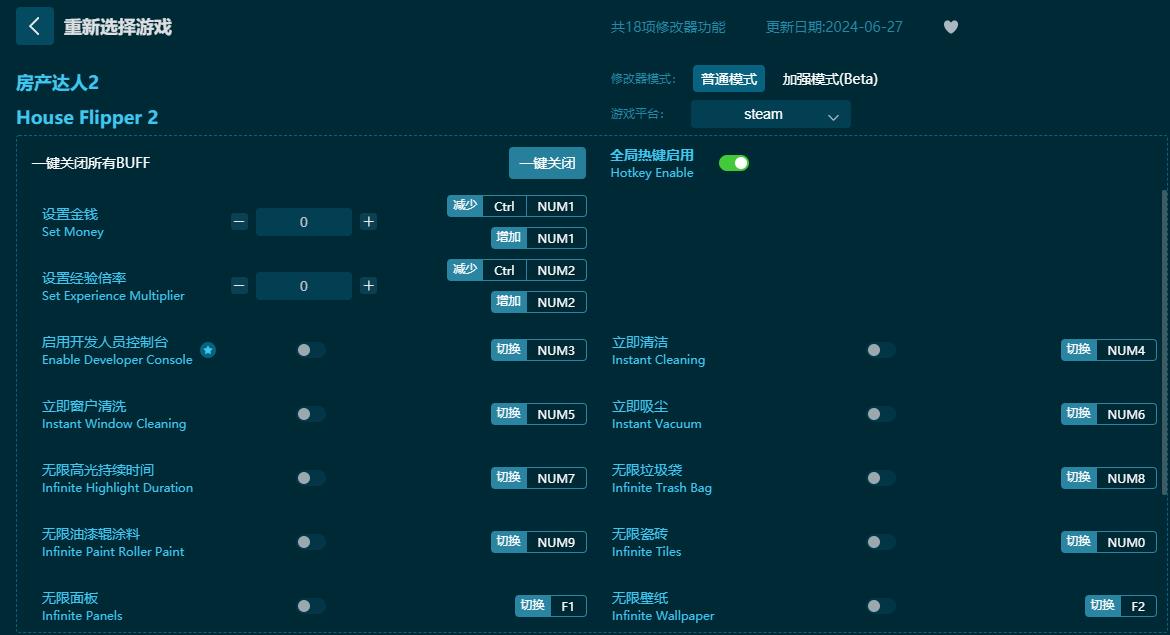Enable Instant Vacuum toggle

tap(880, 414)
